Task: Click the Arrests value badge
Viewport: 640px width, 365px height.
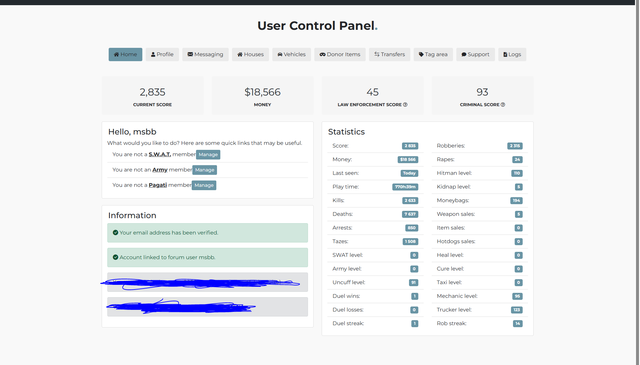Action: pos(411,228)
